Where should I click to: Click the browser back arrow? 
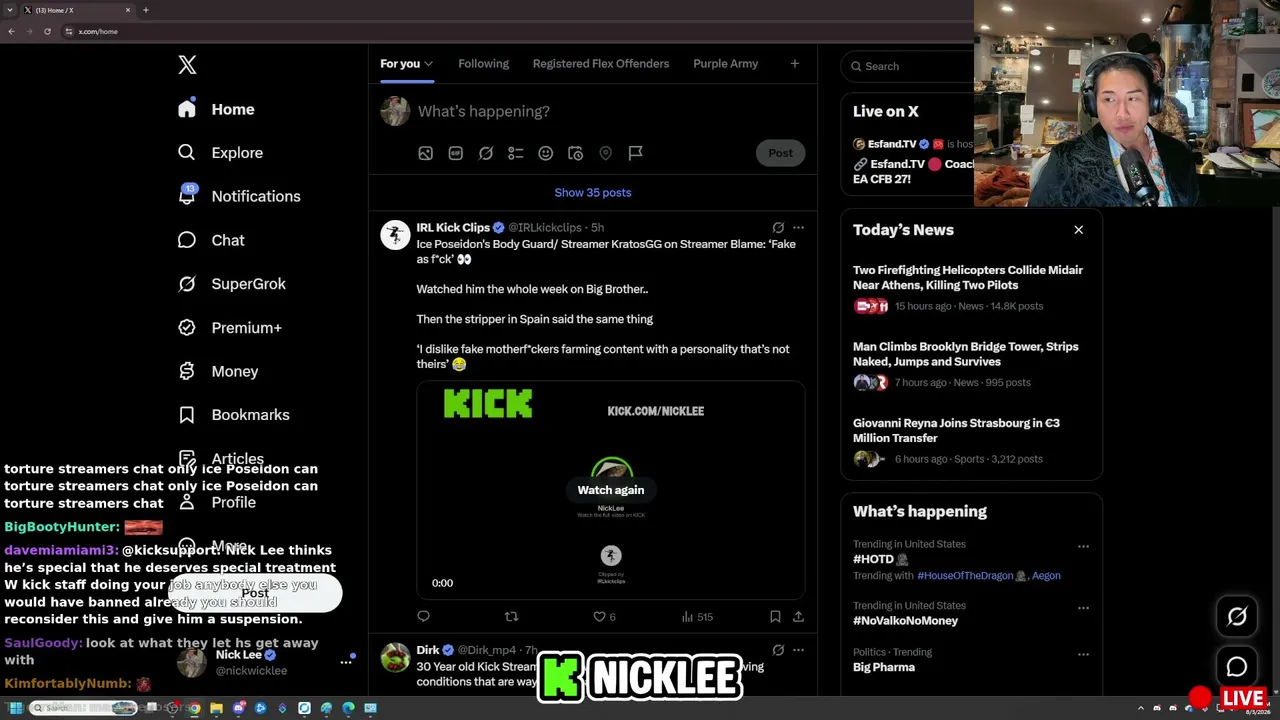click(11, 31)
